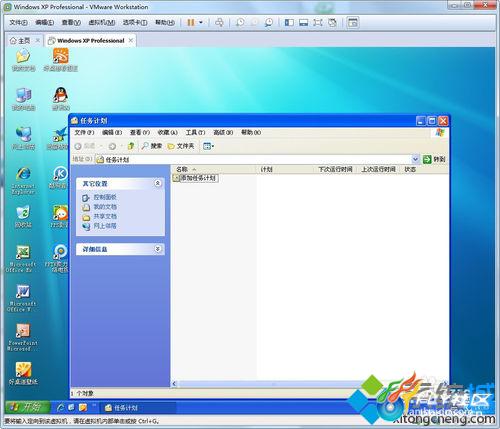This screenshot has width=500, height=429.
Task: Select the QQ penguin desktop icon
Action: 61,98
